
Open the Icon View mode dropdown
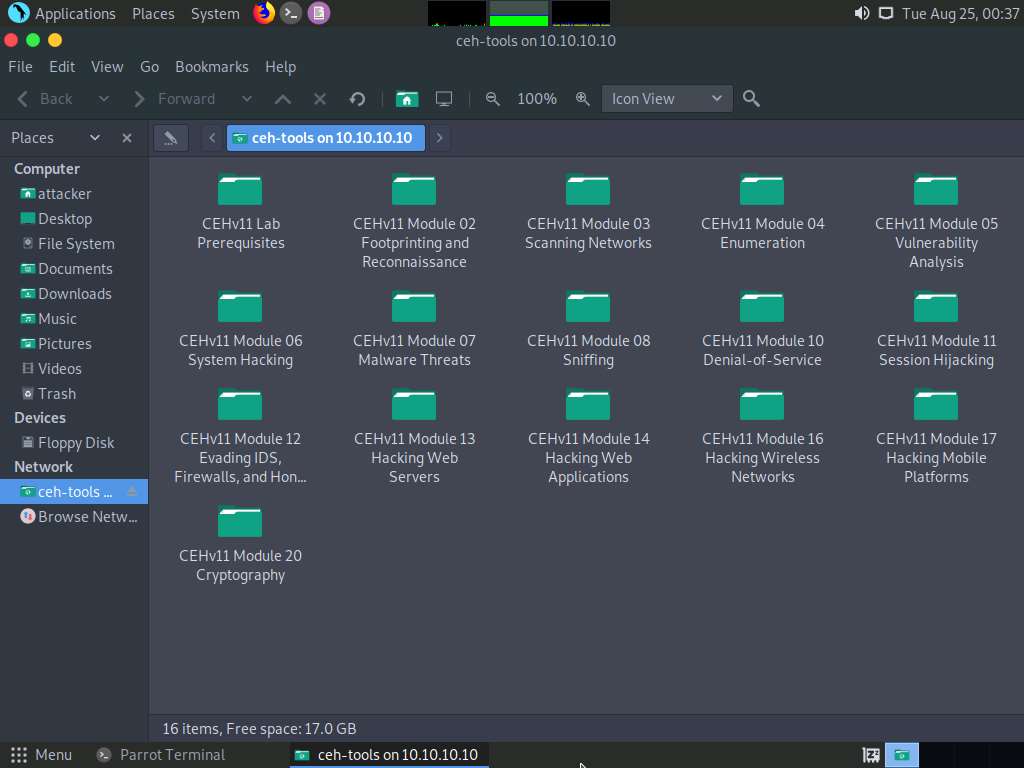pos(667,99)
